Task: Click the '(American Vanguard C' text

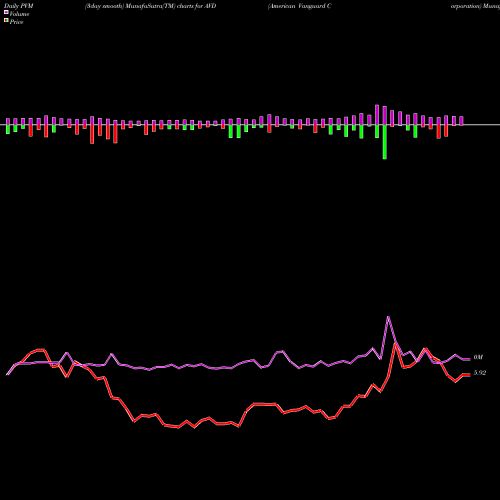Action: [x=299, y=6]
